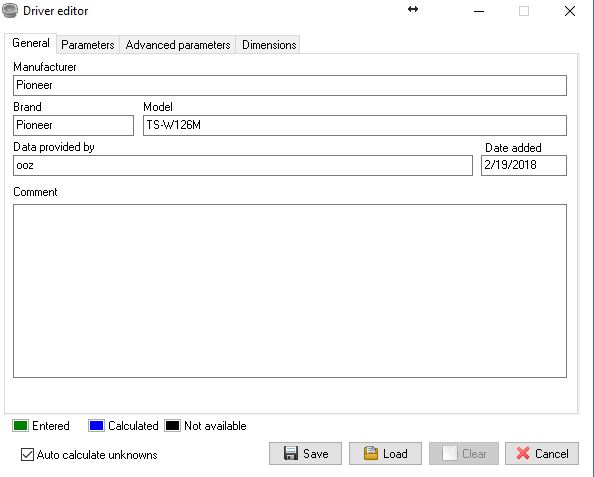Viewport: 594px width, 477px height.
Task: Click the green Entered color swatch
Action: point(20,426)
